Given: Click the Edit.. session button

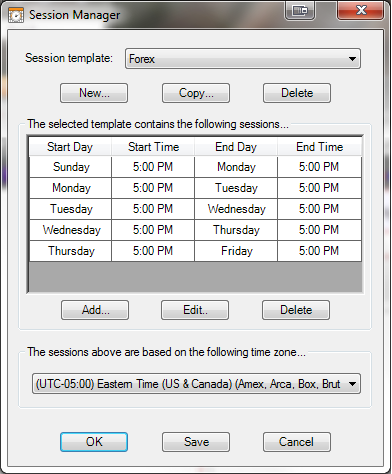Looking at the screenshot, I should 195,310.
